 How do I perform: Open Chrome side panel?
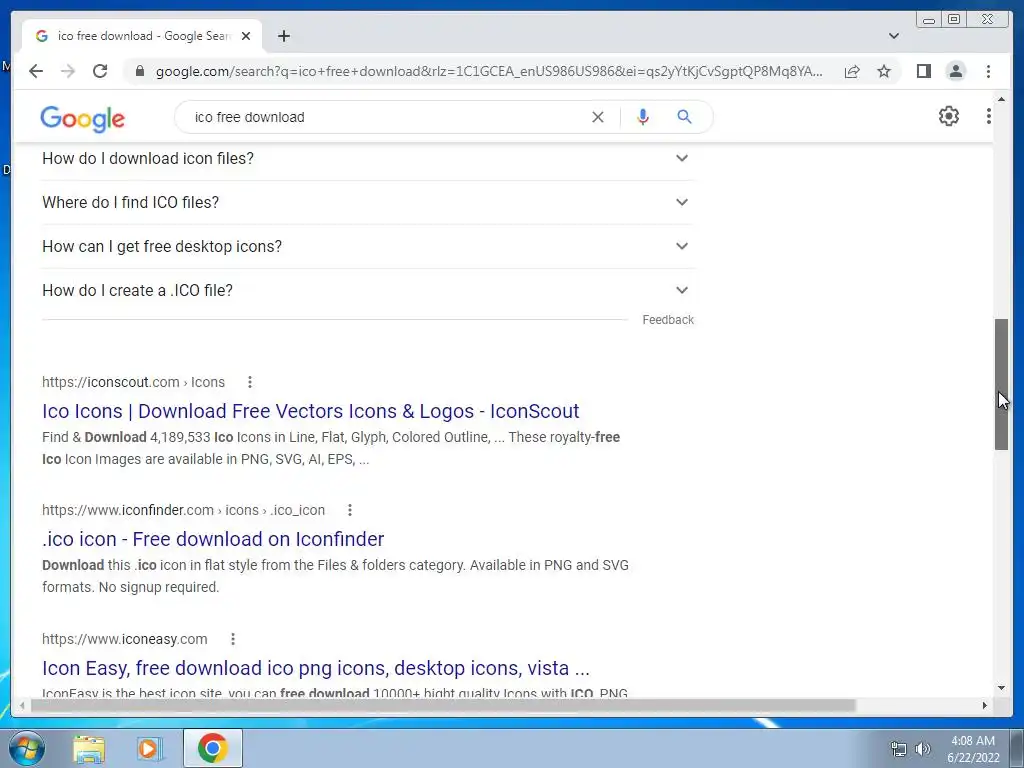tap(923, 71)
